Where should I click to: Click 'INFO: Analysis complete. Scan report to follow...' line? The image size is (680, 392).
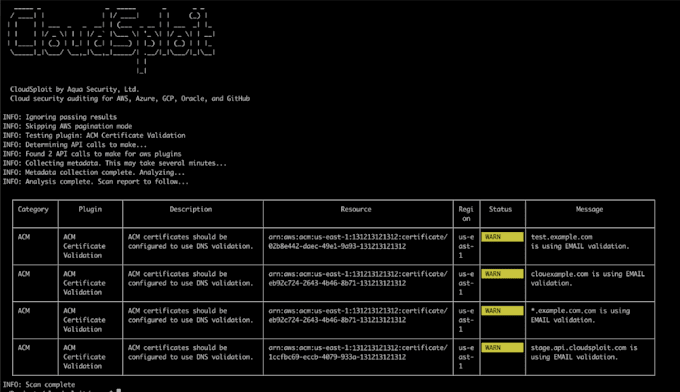pos(95,182)
